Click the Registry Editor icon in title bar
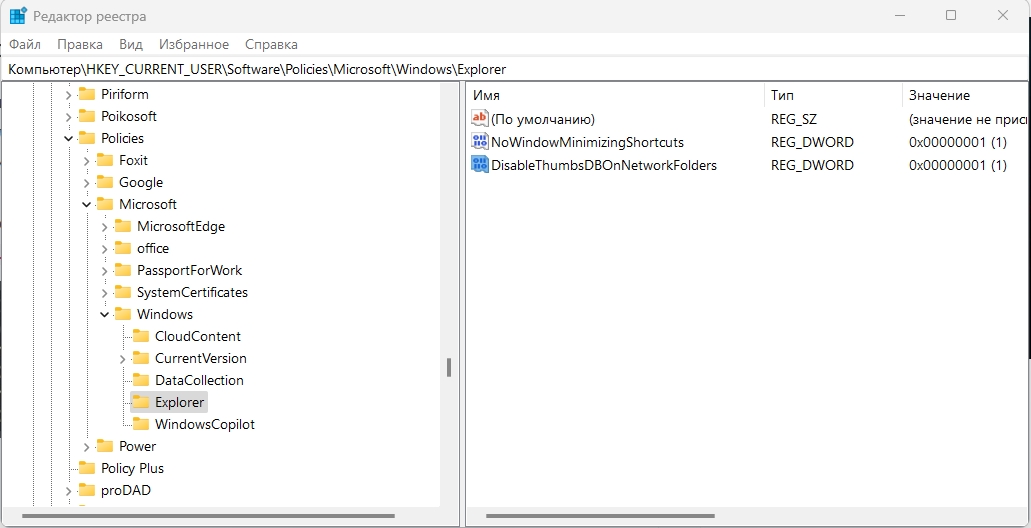Screen dimensions: 1031x528 (x=18, y=16)
